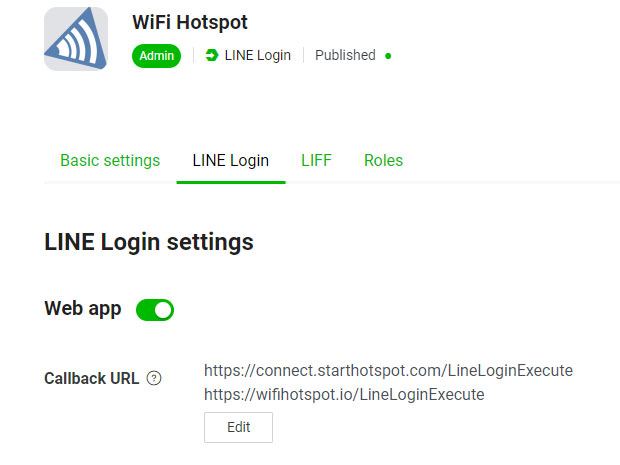
Task: Click the Published status text
Action: pyautogui.click(x=345, y=55)
